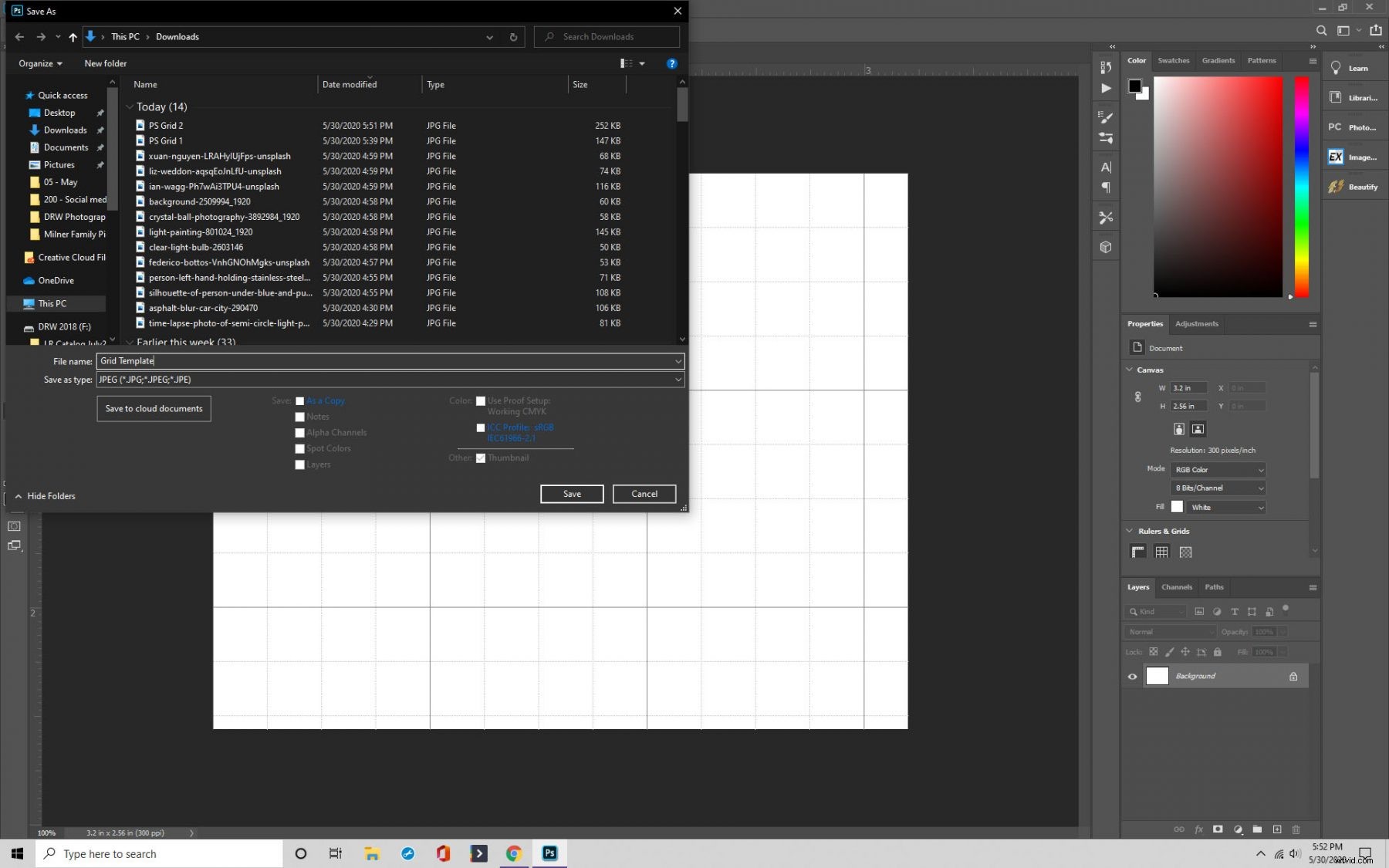
Task: Collapse the Earlier this week group
Action: tap(130, 342)
